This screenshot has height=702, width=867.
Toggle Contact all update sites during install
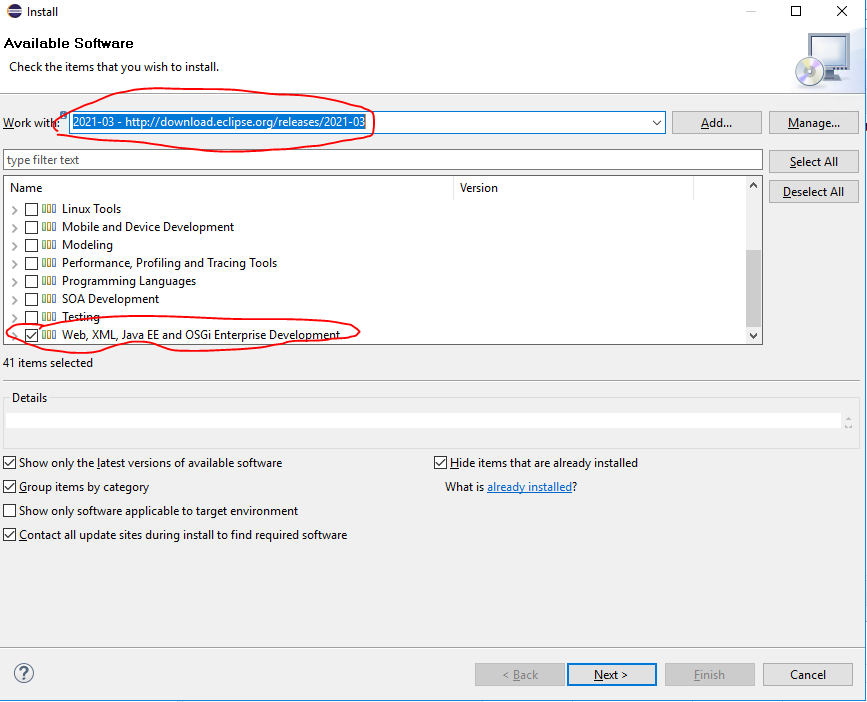pyautogui.click(x=9, y=535)
